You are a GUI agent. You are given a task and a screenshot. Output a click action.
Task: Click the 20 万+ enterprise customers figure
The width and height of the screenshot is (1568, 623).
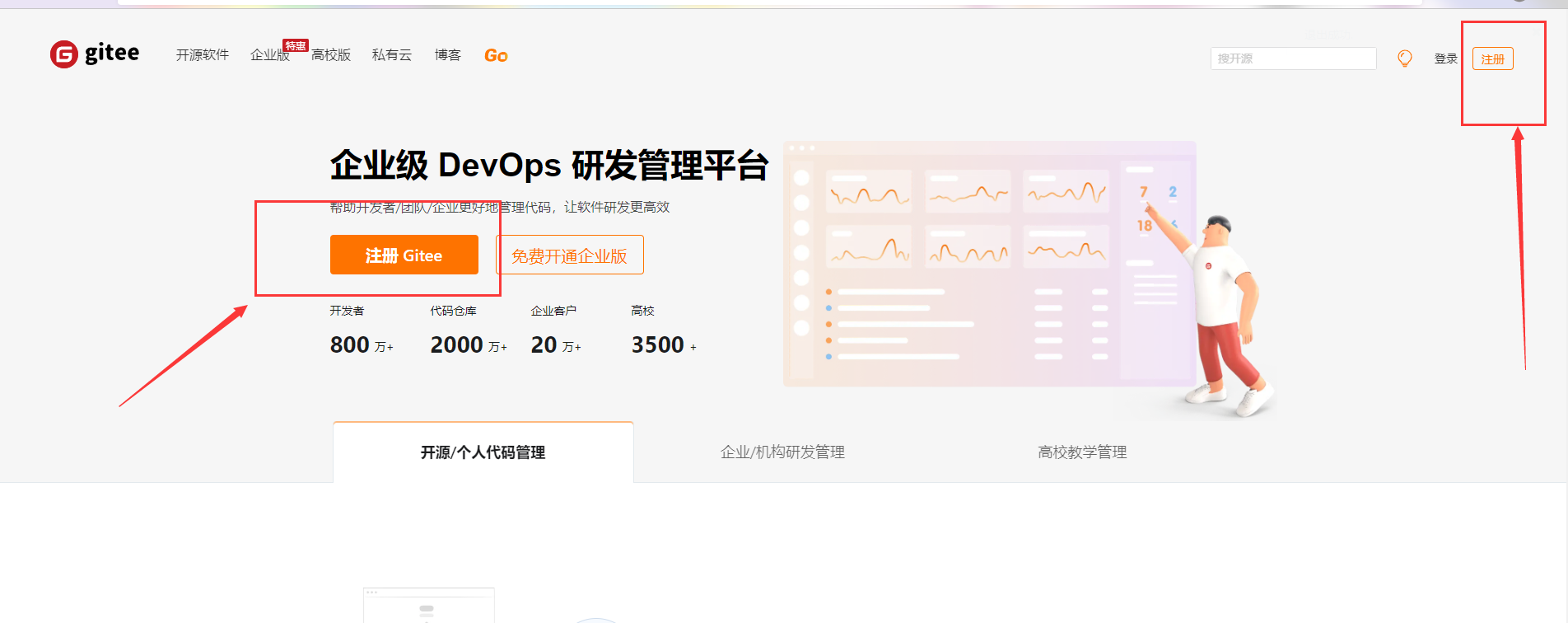(556, 344)
